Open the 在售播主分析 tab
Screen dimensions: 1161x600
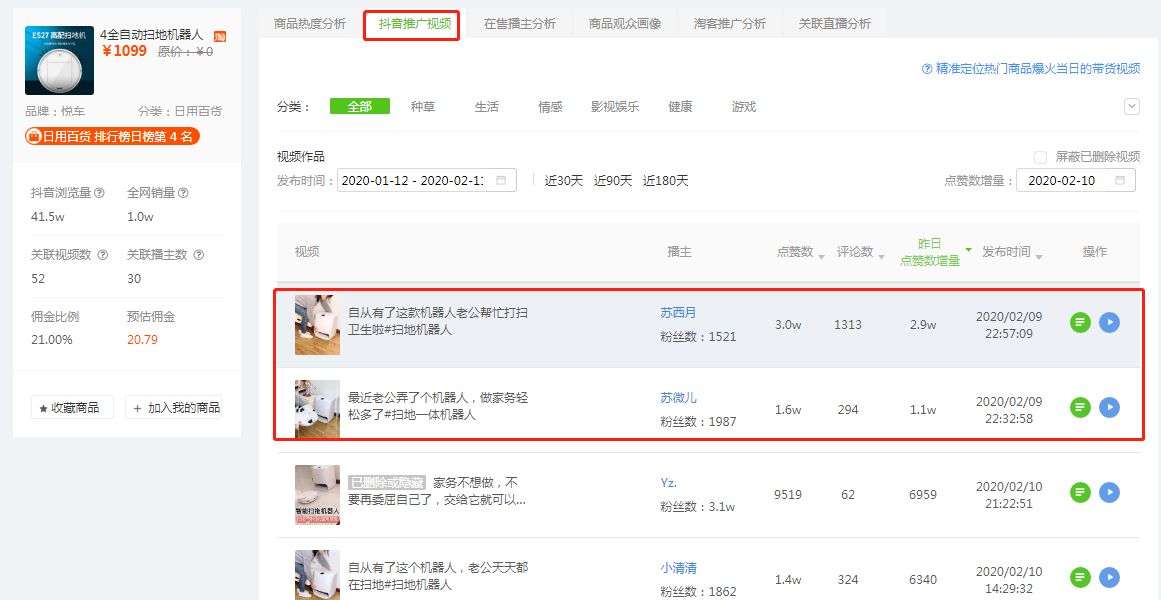point(520,24)
